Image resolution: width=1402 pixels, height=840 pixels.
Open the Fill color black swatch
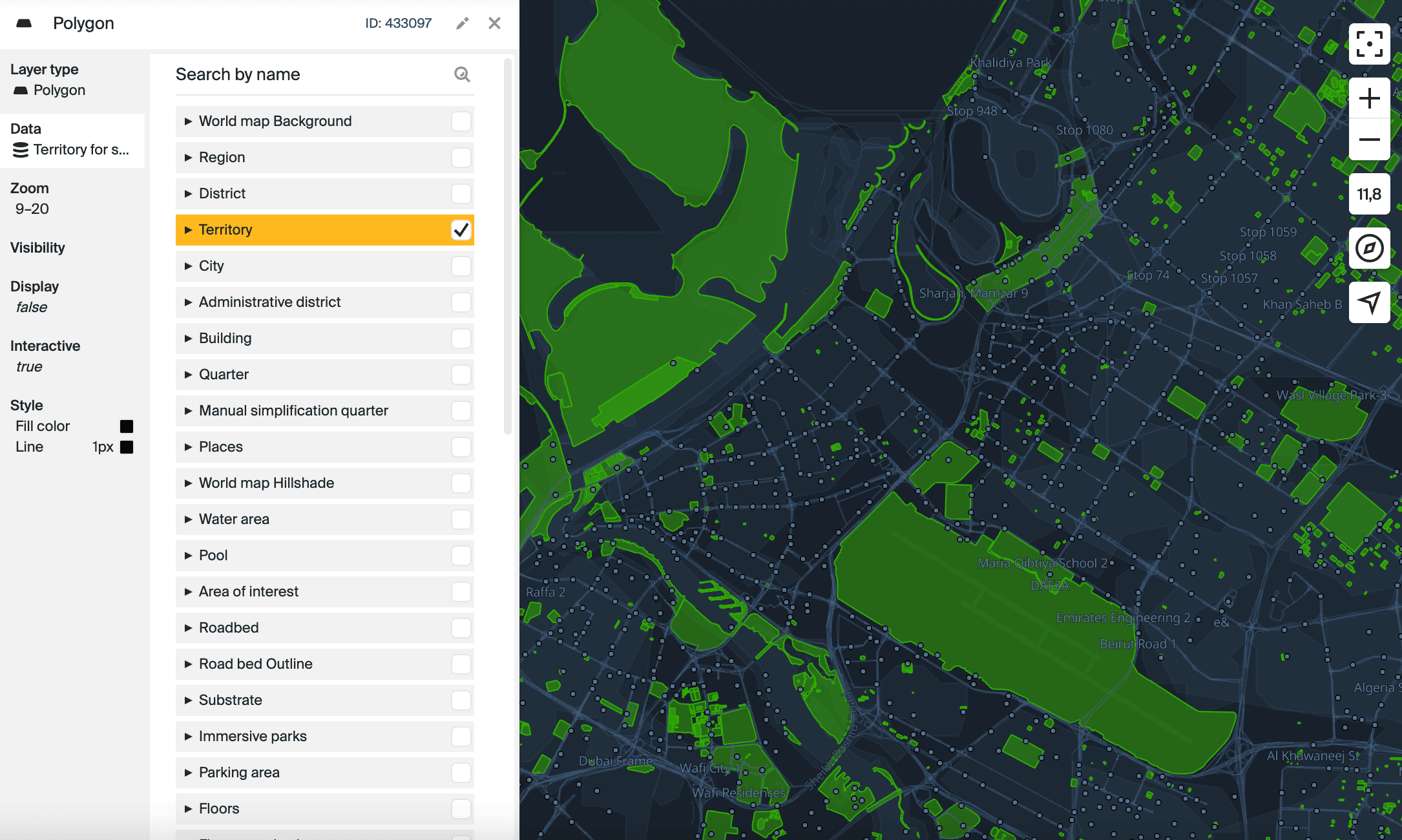(x=127, y=426)
